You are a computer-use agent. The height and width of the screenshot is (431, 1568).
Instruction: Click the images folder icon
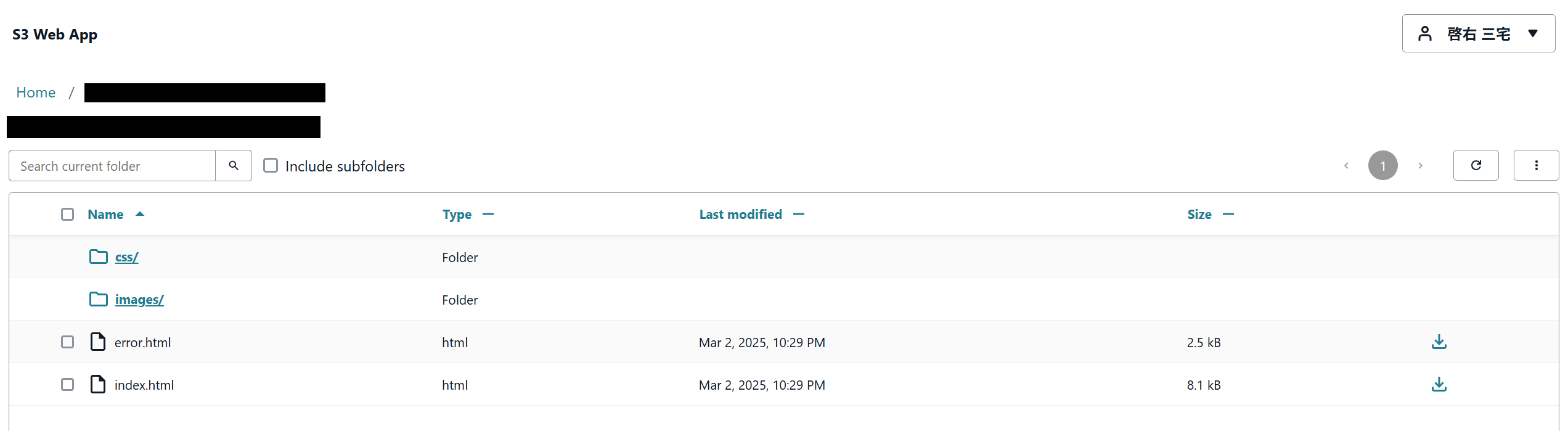tap(99, 299)
